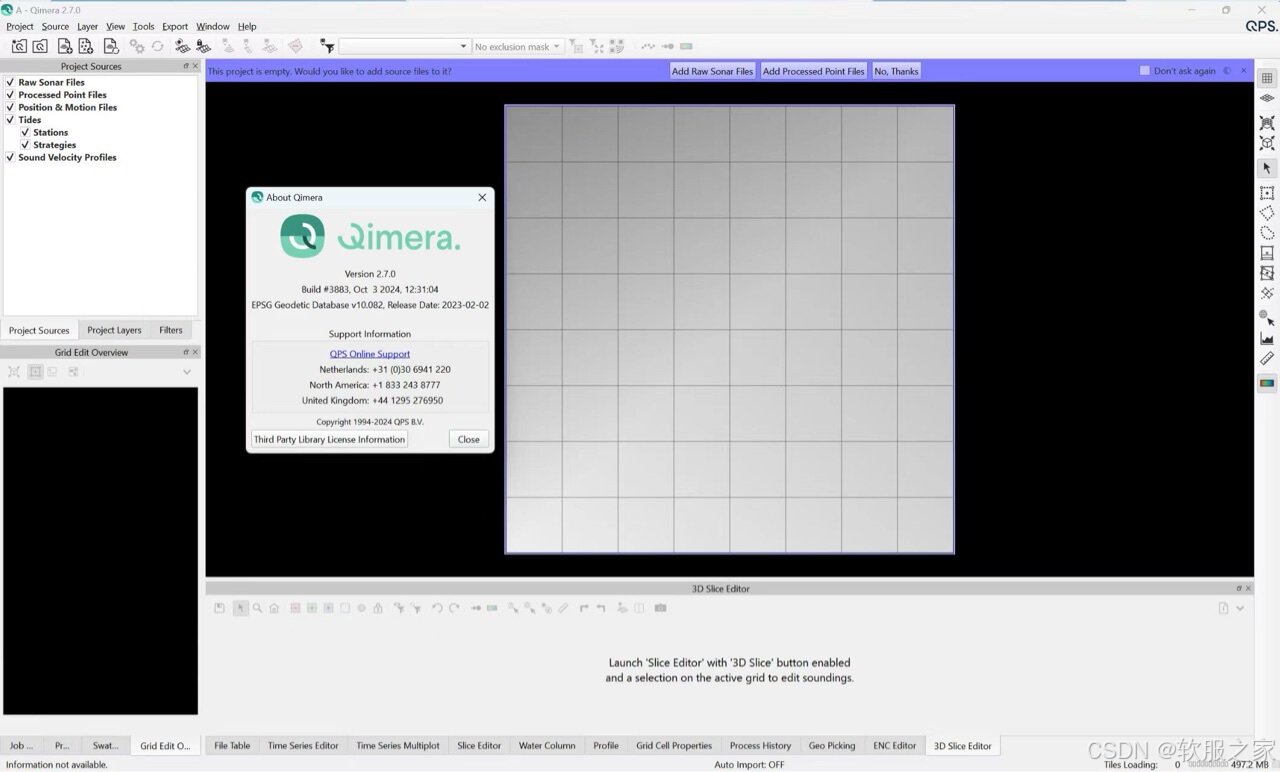Open the empty filter combo box in the toolbar
Screen dimensions: 1280x772
(x=404, y=46)
